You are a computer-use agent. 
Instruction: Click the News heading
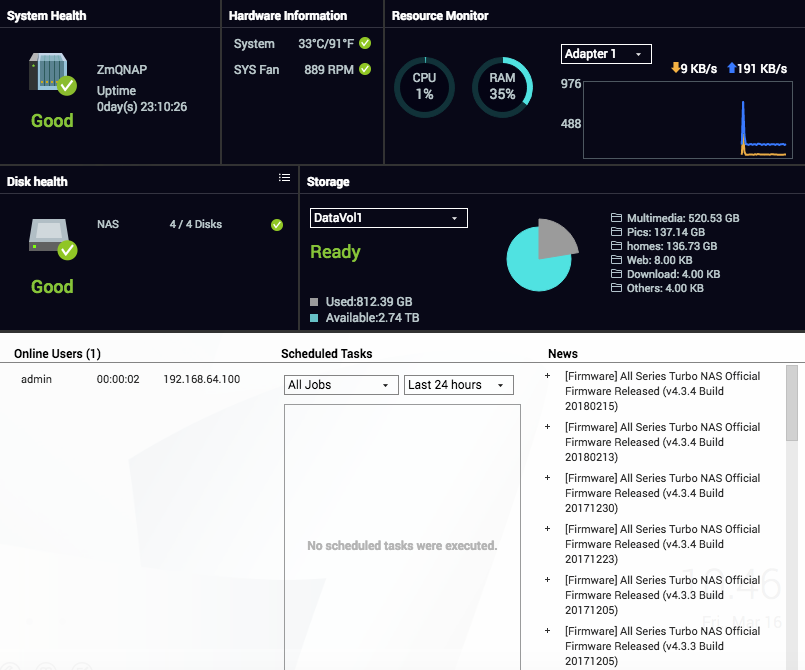click(x=563, y=354)
